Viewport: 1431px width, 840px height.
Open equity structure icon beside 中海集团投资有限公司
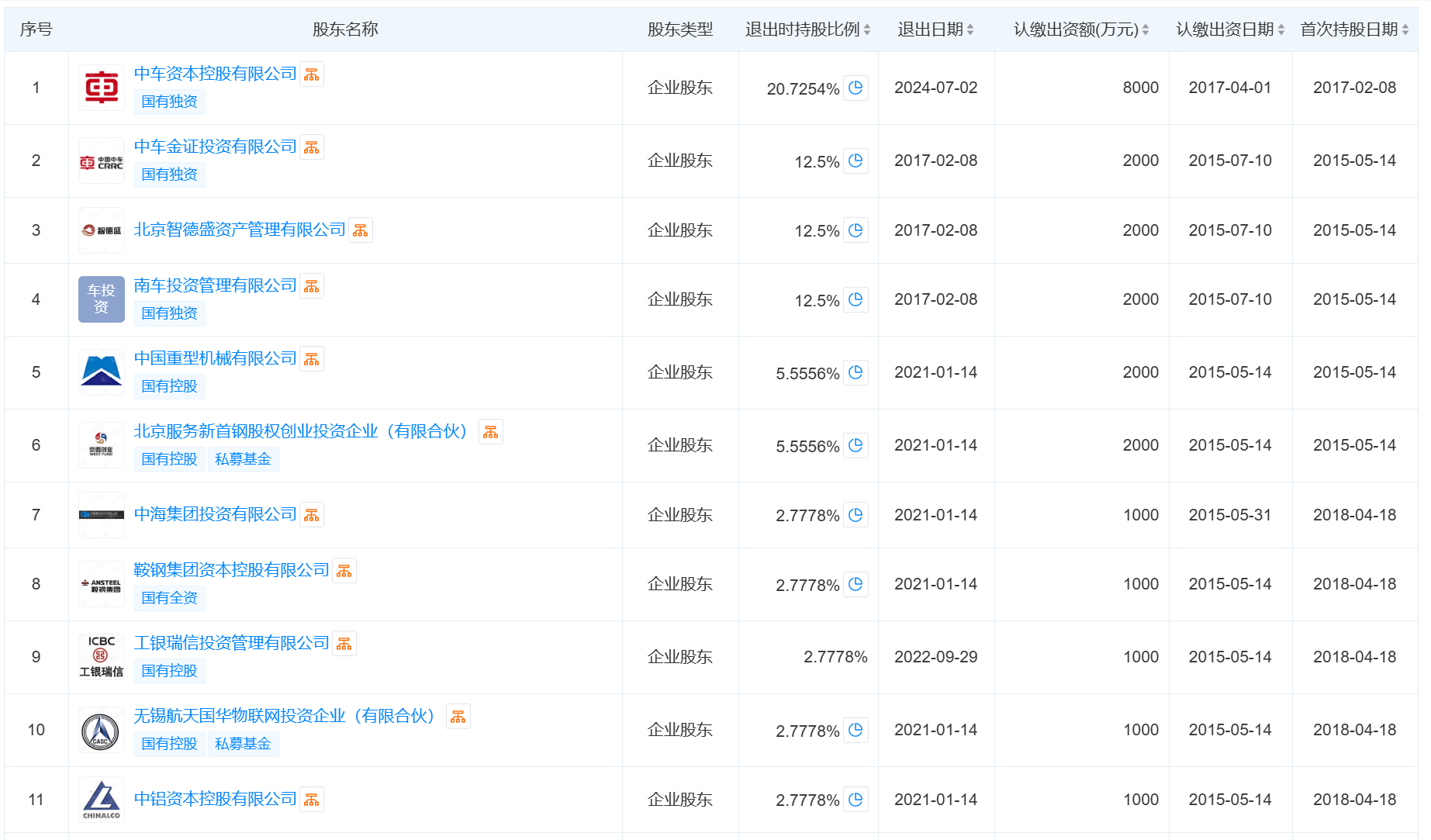tap(312, 515)
